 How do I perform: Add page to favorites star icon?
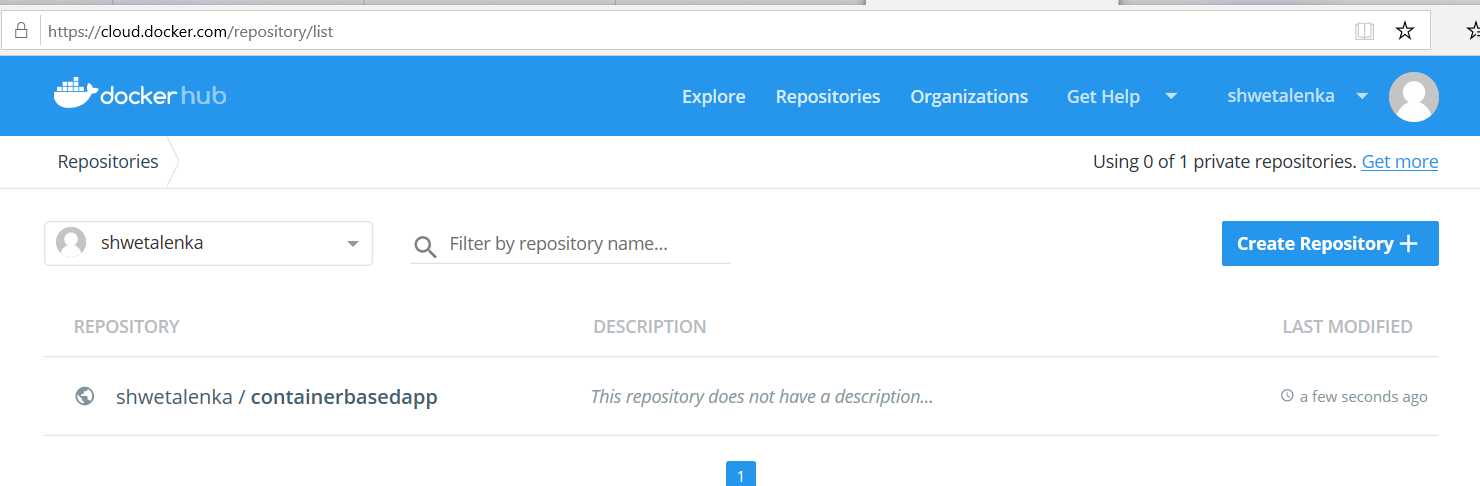pos(1405,31)
